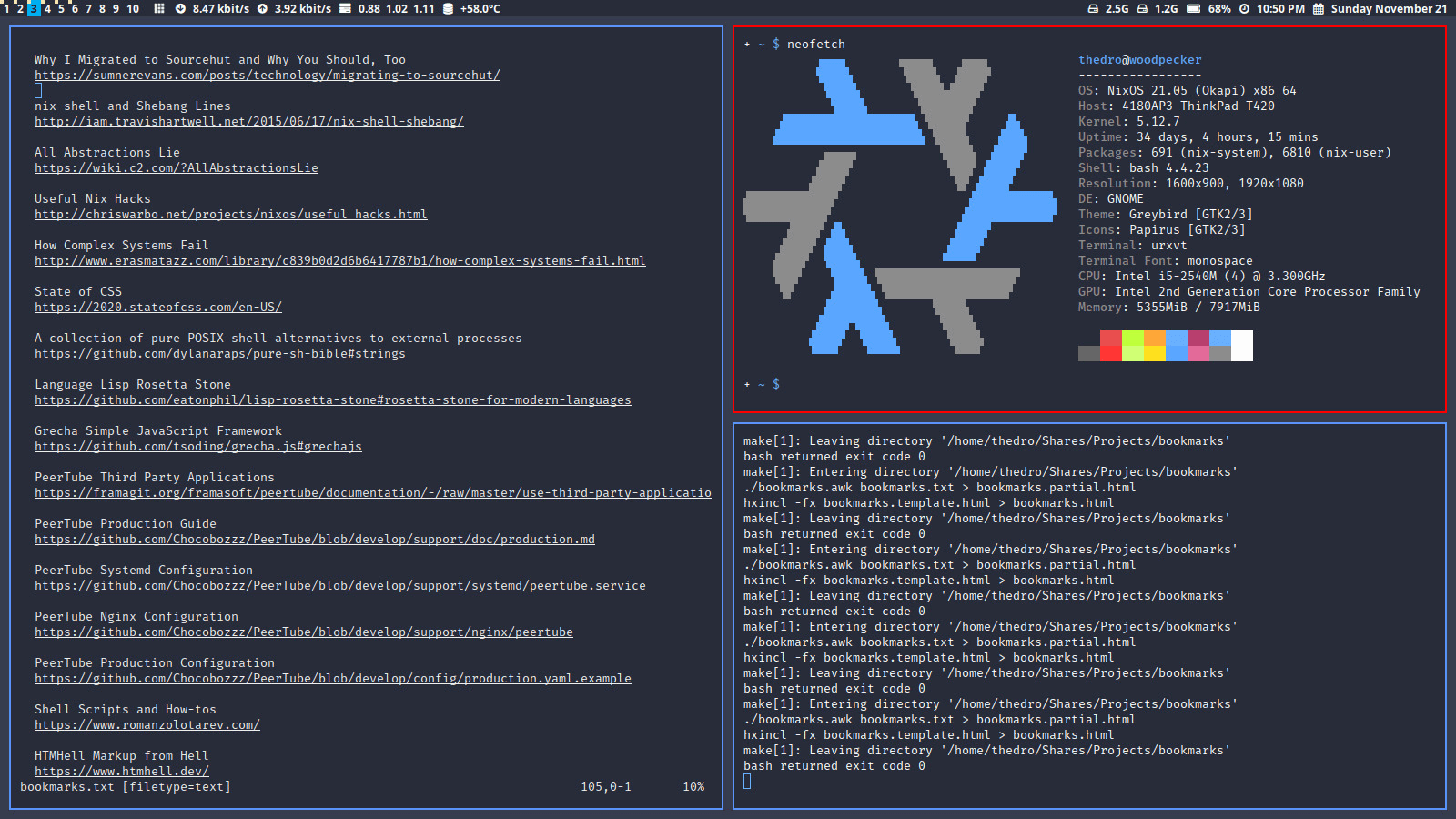Click the network download arrow icon
The image size is (1456, 819).
pos(180,8)
